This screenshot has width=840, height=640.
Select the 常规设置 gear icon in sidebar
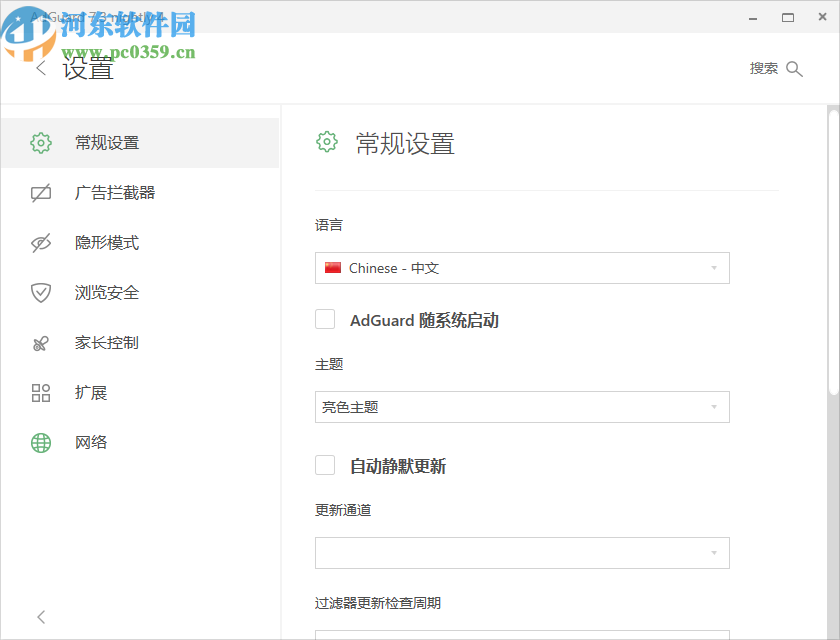pos(40,142)
